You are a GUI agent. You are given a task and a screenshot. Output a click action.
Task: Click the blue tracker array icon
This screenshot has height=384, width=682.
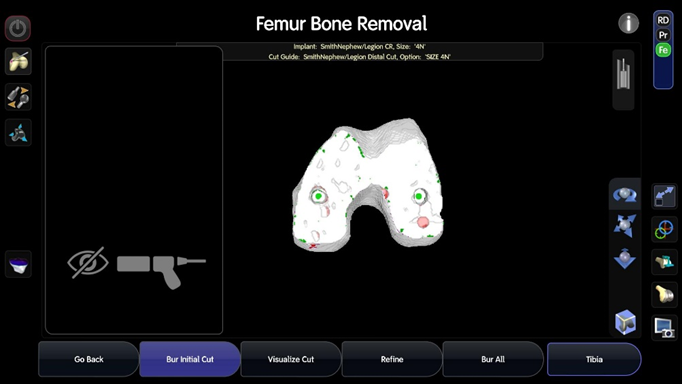coord(18,132)
